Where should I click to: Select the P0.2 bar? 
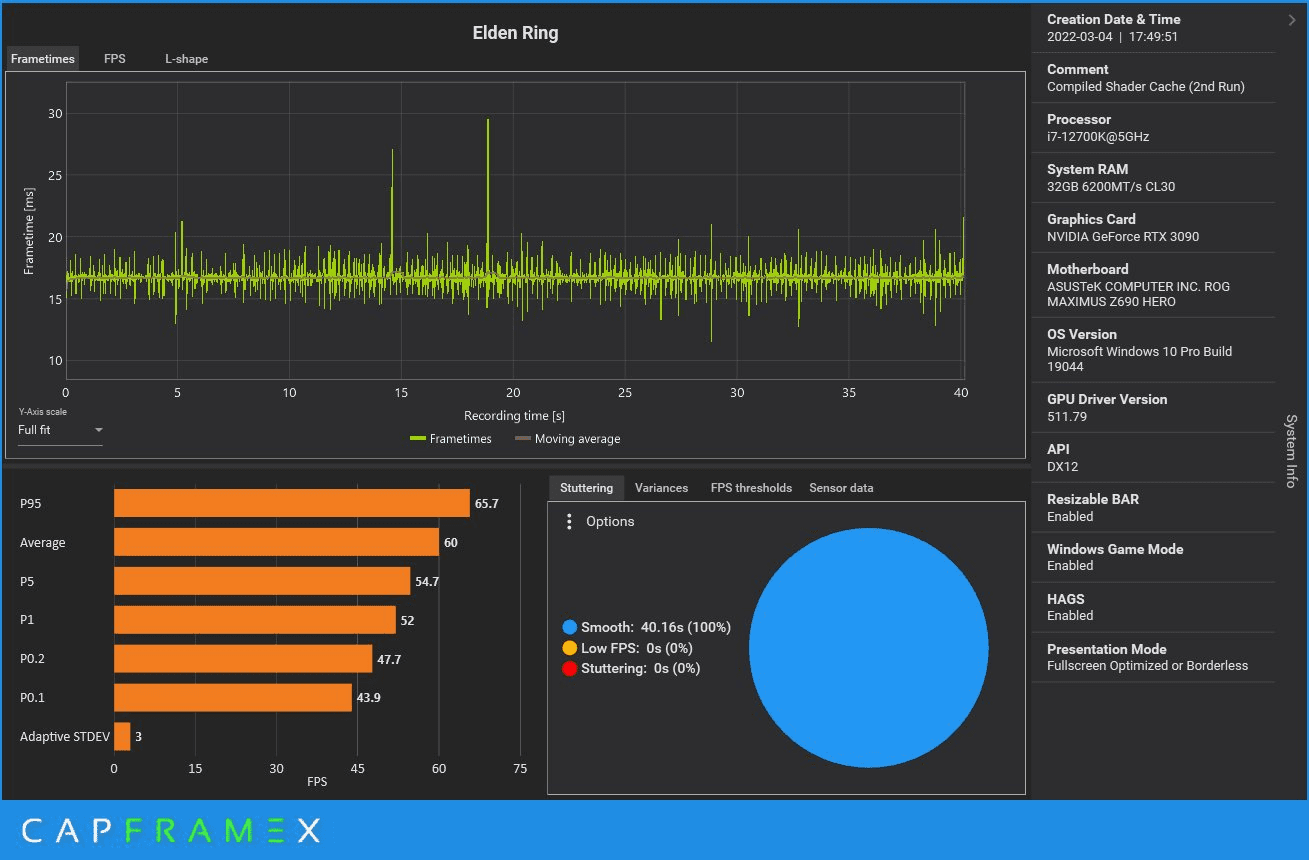click(x=243, y=658)
